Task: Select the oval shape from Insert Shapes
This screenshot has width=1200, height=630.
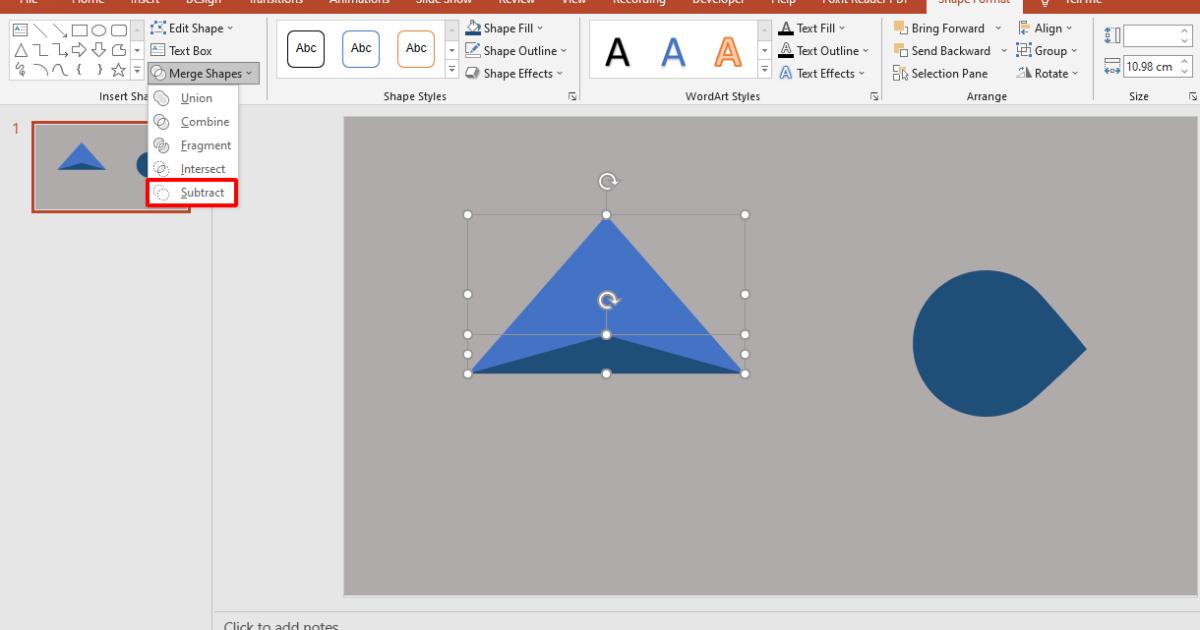Action: coord(98,30)
